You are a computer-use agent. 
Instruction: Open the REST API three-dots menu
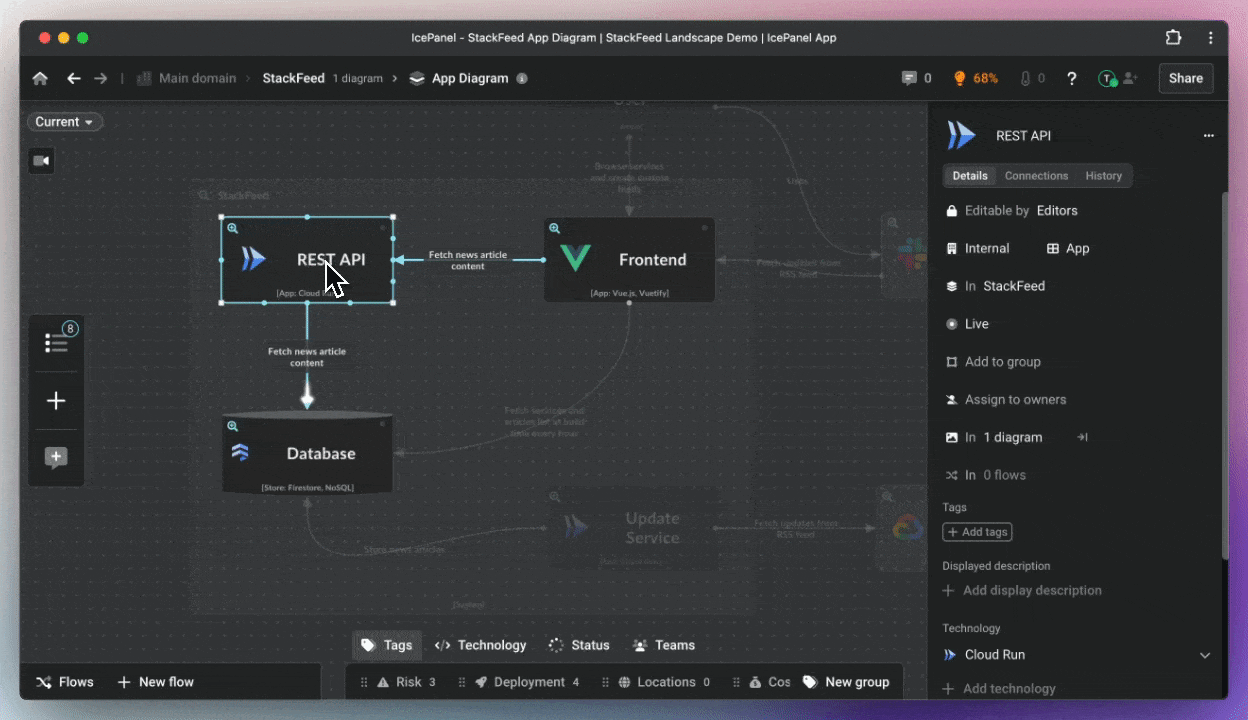(1208, 136)
